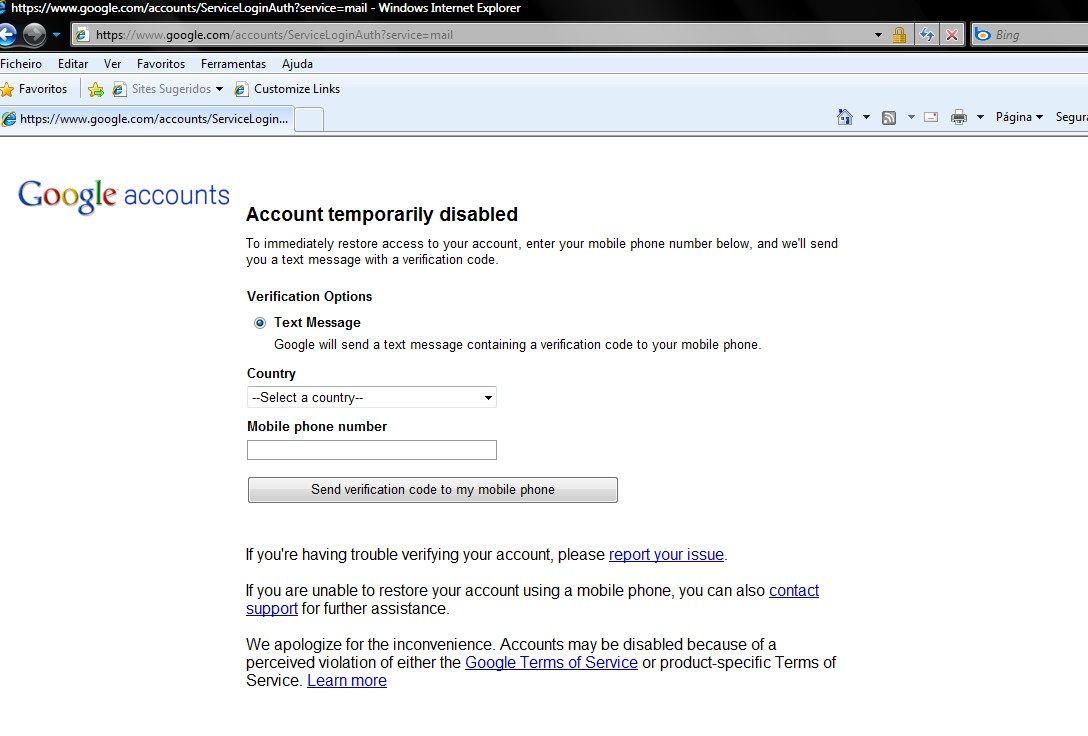Screen dimensions: 1088x736
Task: Open recent pages dropdown next to Forward button
Action: tap(56, 34)
